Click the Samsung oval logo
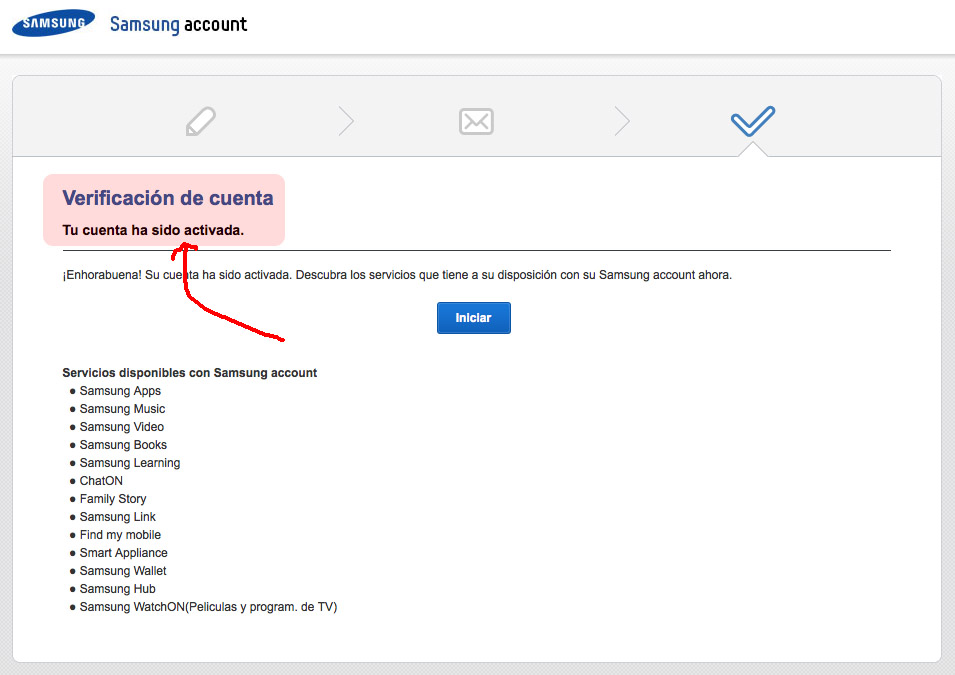Screen dimensions: 955x675 click(54, 23)
